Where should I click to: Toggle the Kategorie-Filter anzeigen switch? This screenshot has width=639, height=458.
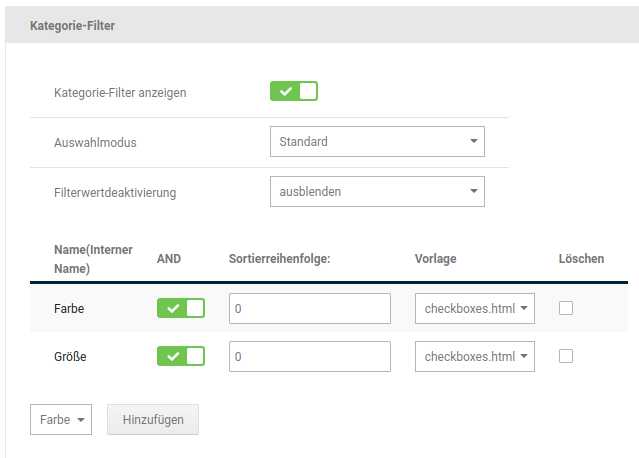tap(293, 92)
